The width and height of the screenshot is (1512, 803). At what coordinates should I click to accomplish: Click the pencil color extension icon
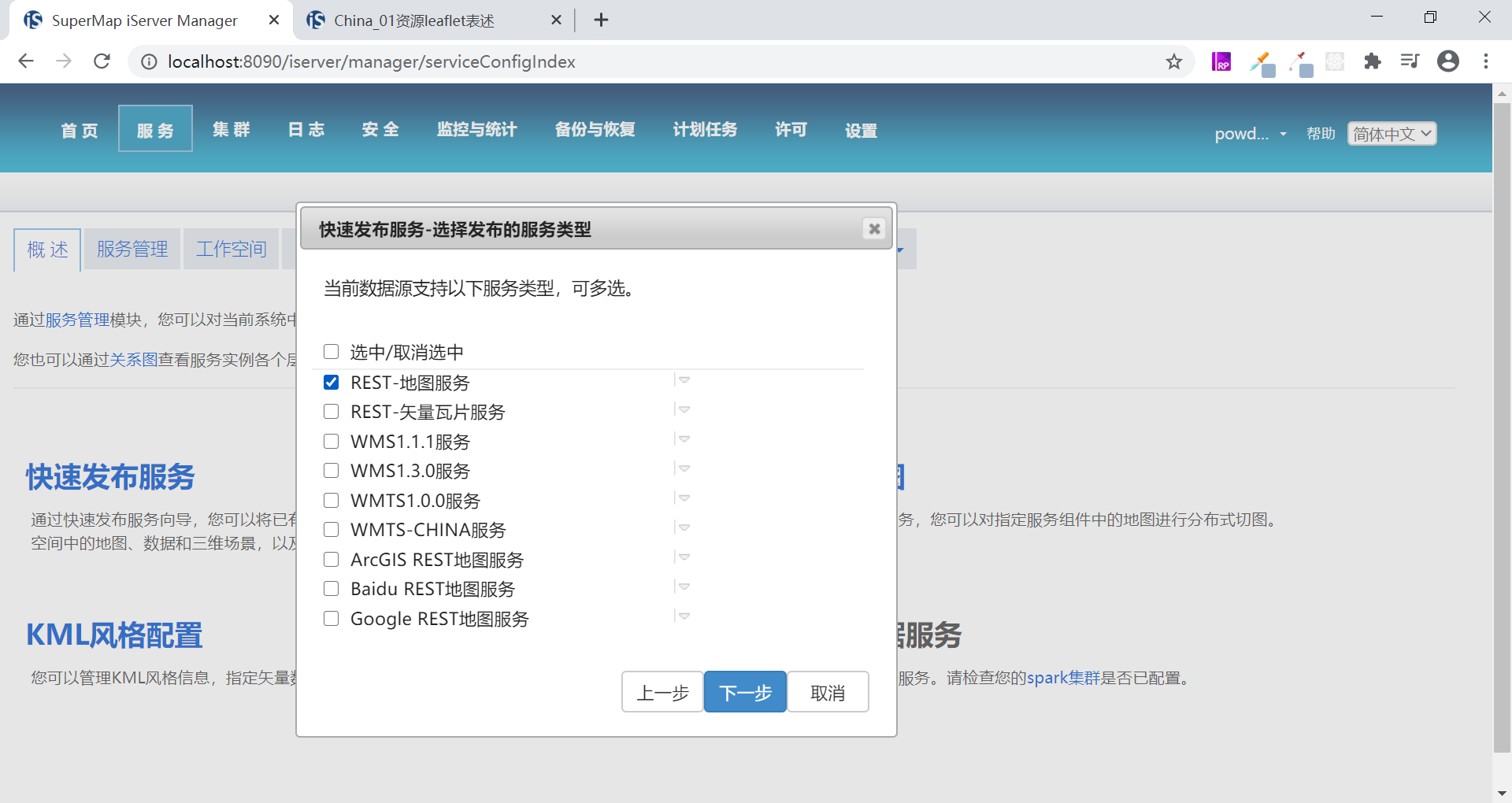(x=1262, y=63)
